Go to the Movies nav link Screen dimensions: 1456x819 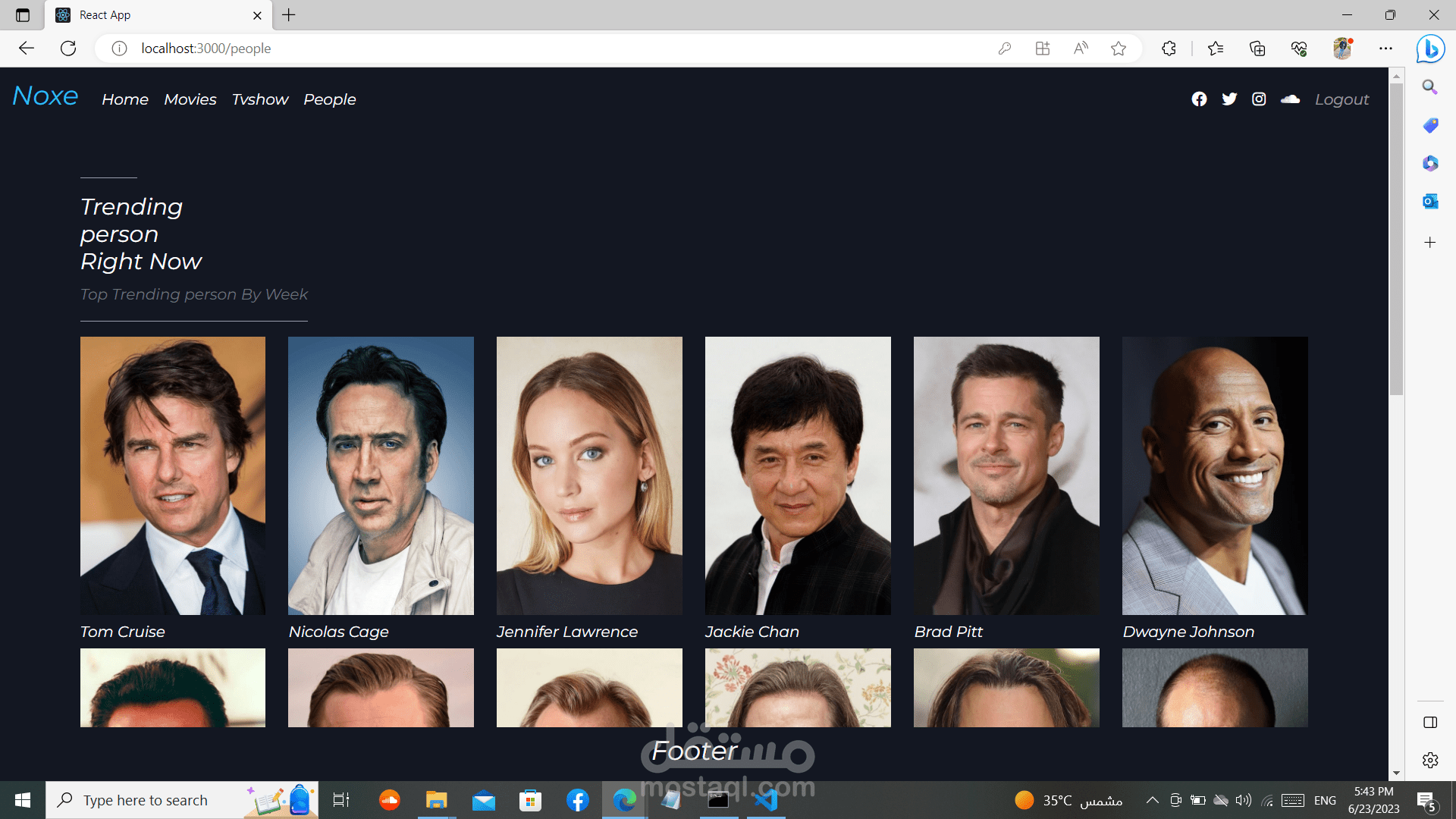point(190,99)
